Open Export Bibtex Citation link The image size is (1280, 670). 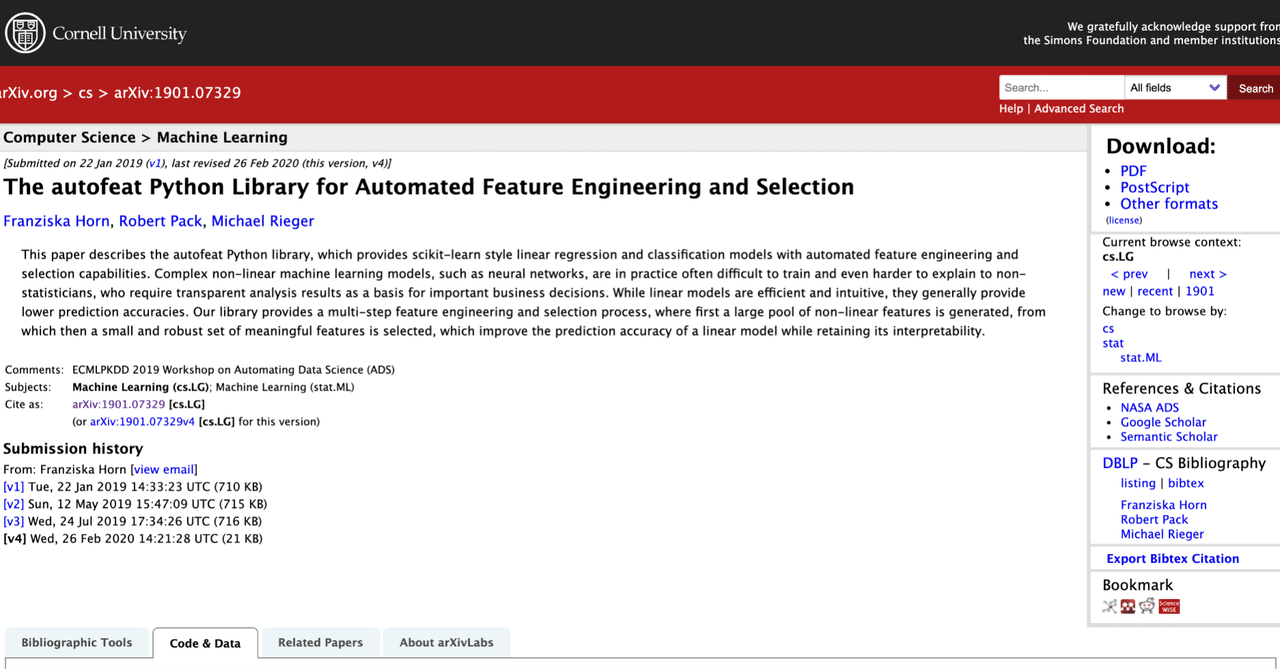coord(1172,559)
